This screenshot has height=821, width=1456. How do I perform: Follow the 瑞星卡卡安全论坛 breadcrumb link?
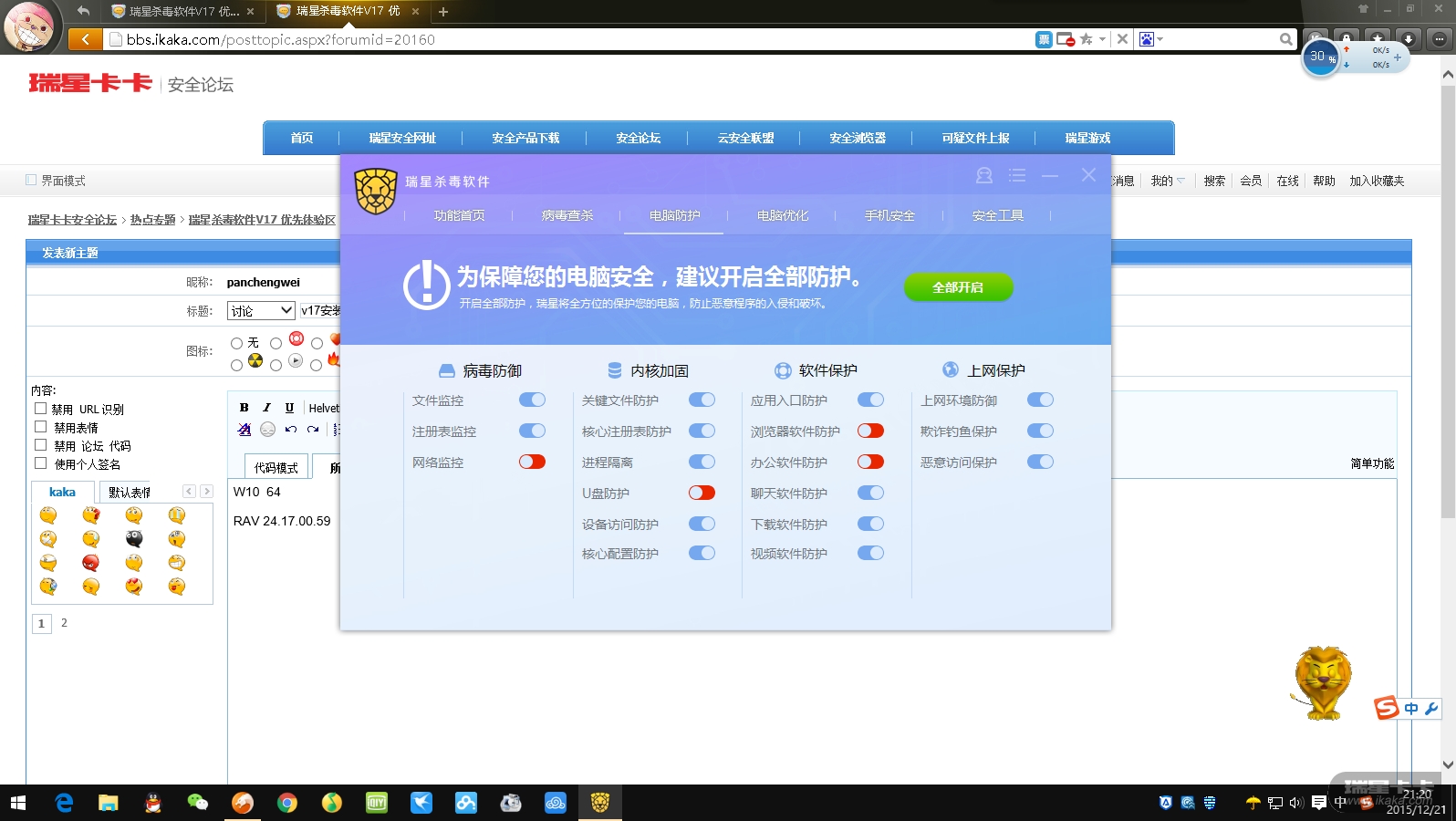72,220
